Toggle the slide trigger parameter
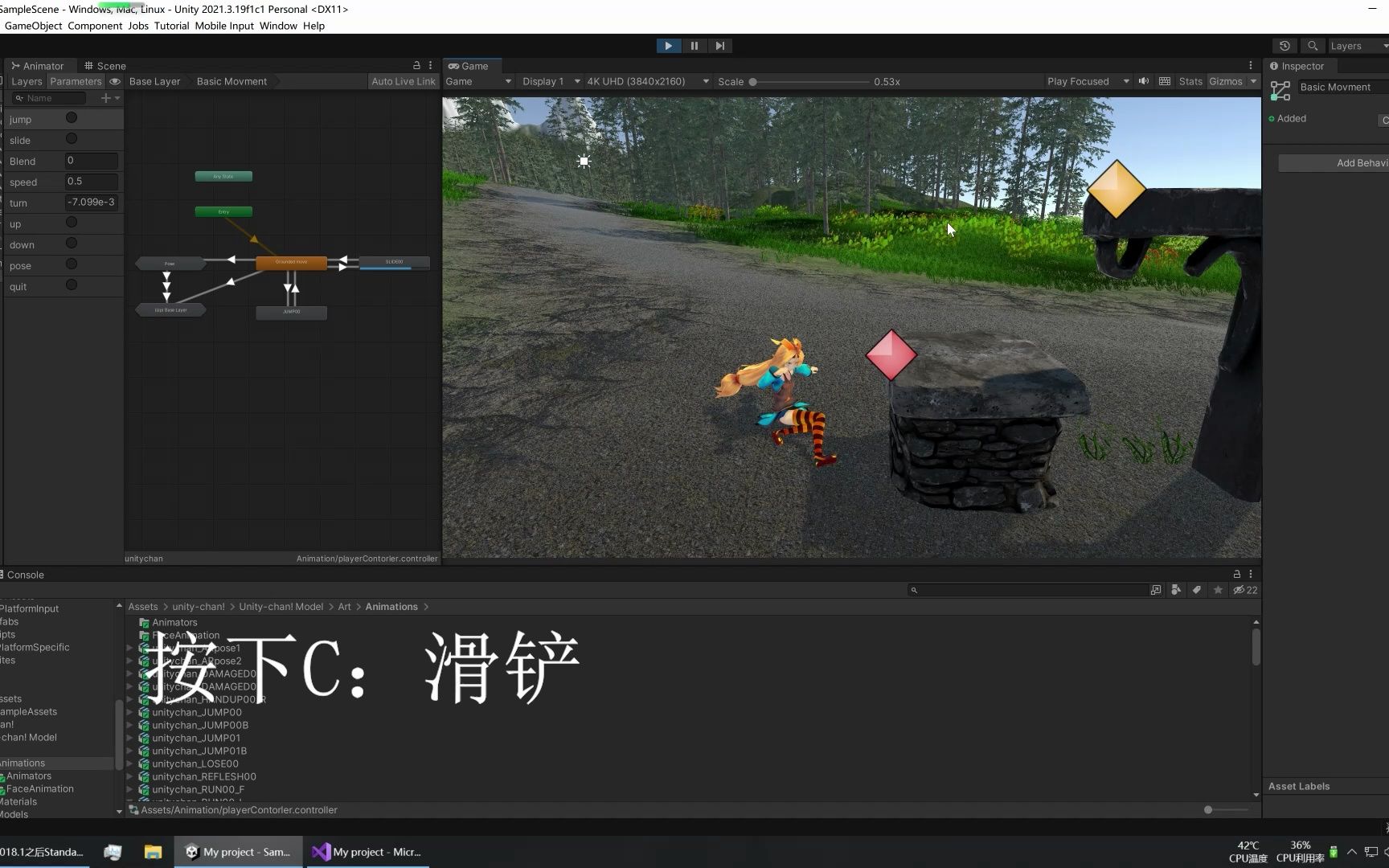1389x868 pixels. tap(72, 138)
